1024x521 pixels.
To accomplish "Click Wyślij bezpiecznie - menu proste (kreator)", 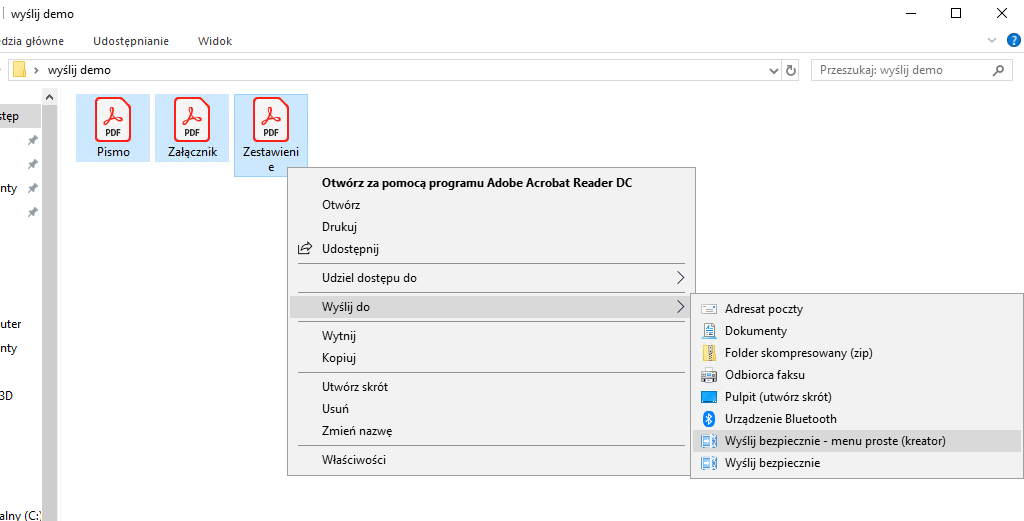I will (x=834, y=441).
